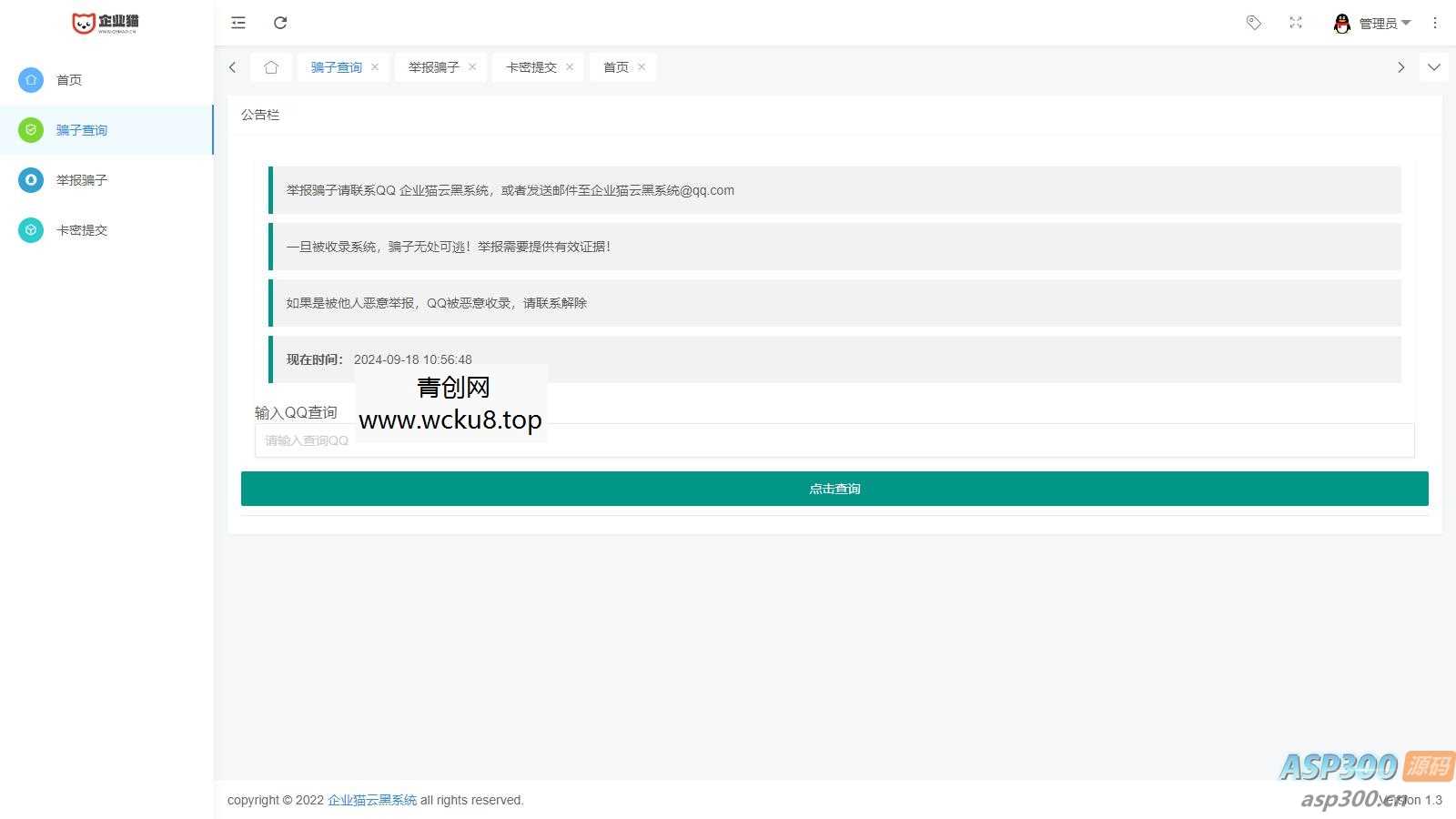The height and width of the screenshot is (819, 1456).
Task: Close the 卡密提交 tab
Action: pos(569,66)
